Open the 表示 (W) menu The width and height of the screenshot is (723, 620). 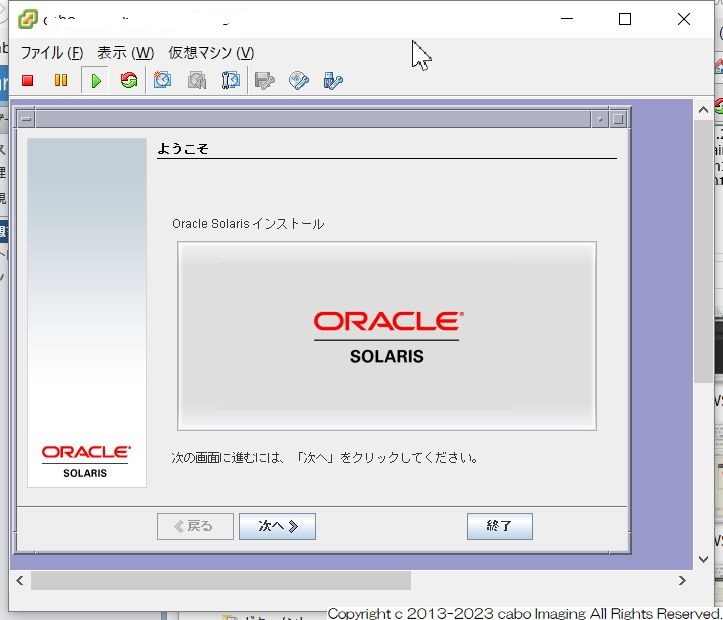tap(125, 53)
